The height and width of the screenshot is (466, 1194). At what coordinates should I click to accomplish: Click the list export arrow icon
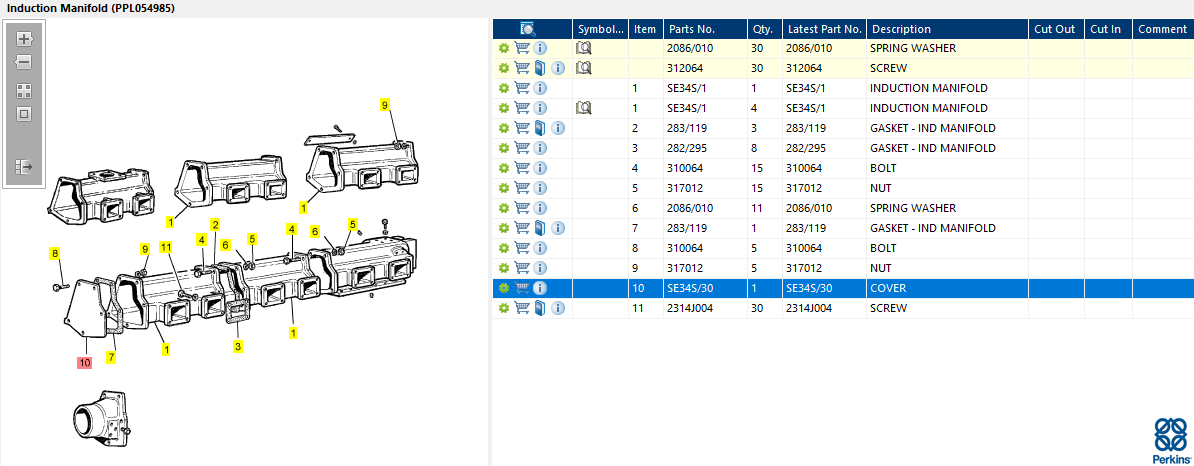pos(24,167)
